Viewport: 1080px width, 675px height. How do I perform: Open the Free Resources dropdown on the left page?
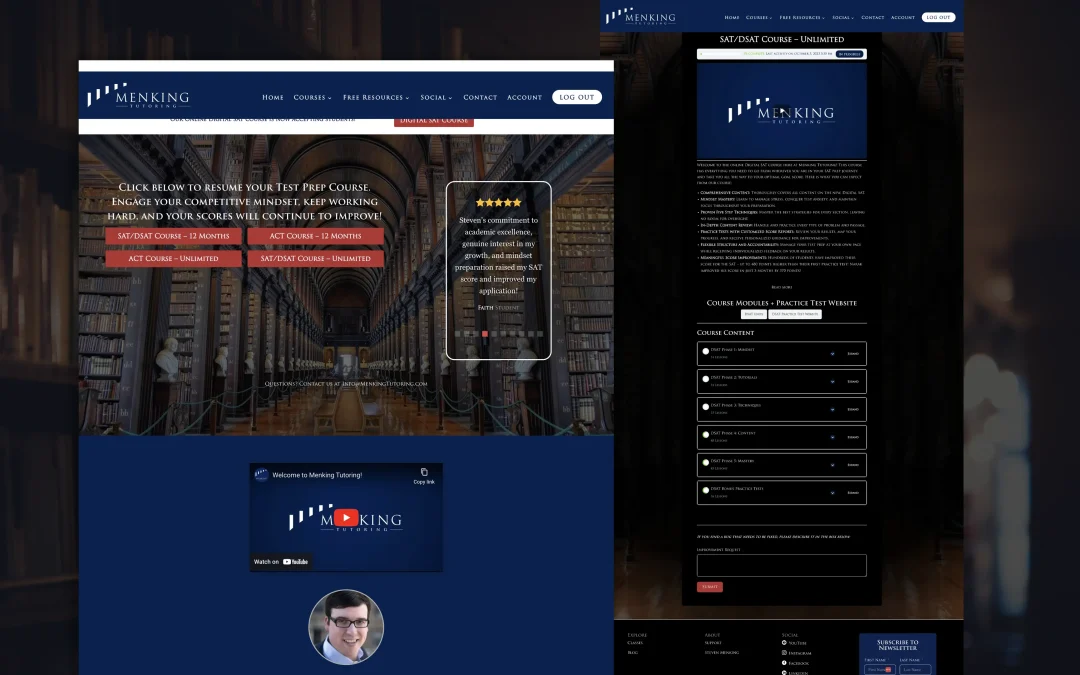[376, 97]
